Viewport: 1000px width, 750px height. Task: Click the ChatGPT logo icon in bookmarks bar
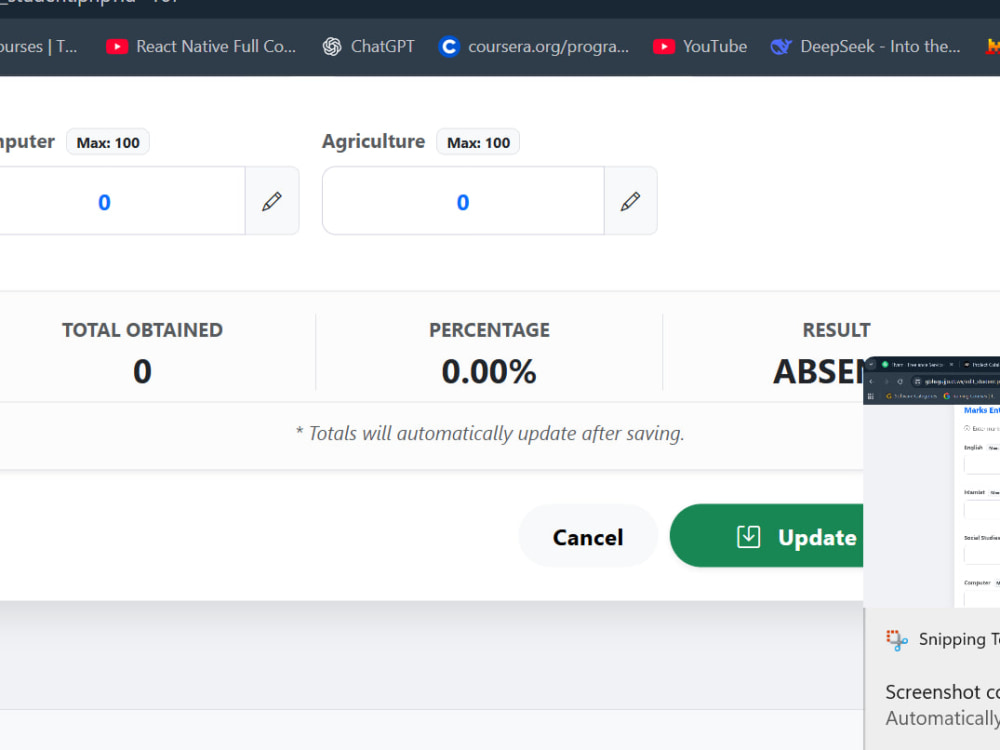click(332, 47)
